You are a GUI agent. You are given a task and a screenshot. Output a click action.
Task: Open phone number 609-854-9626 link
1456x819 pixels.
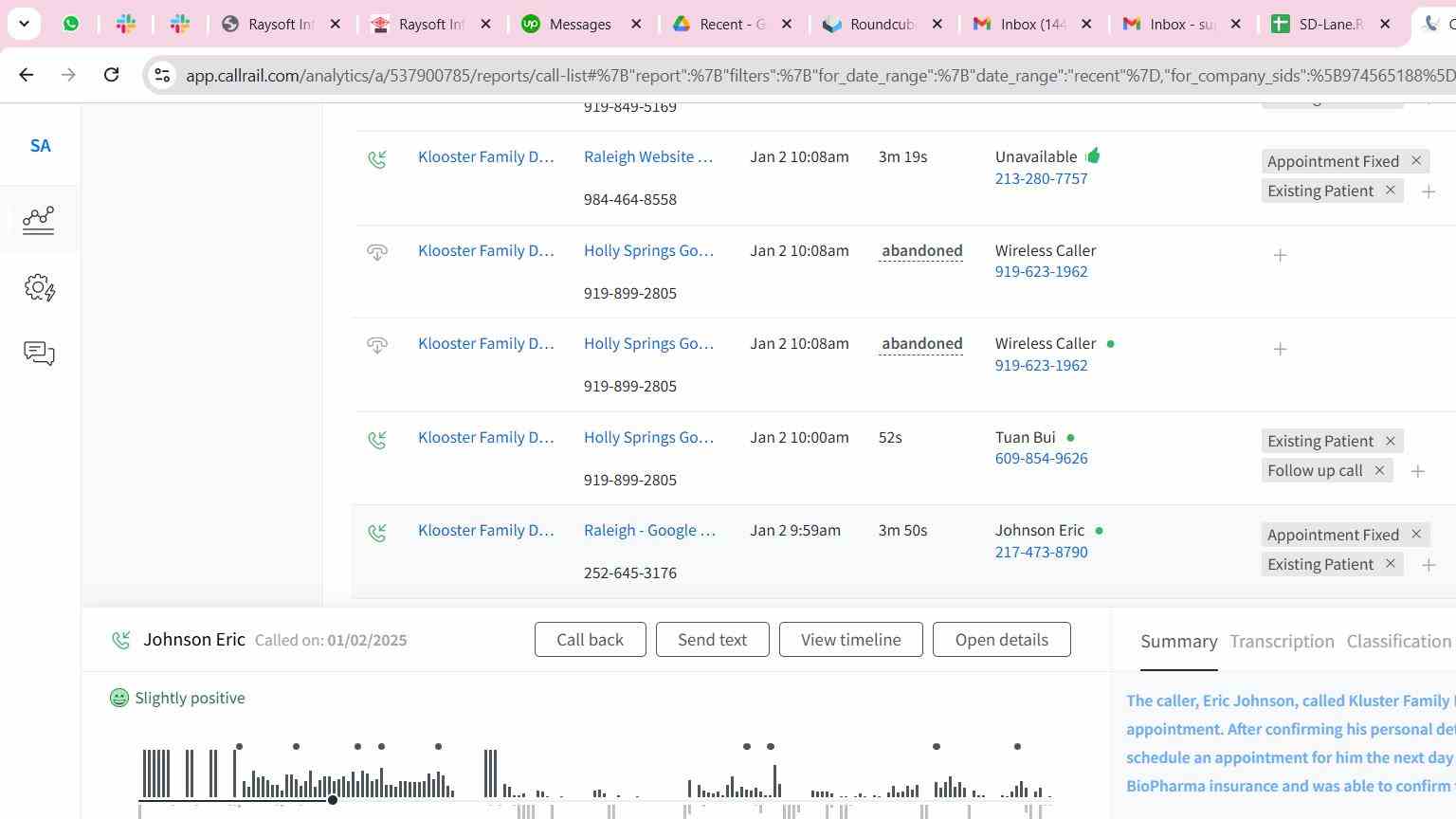[x=1041, y=458]
